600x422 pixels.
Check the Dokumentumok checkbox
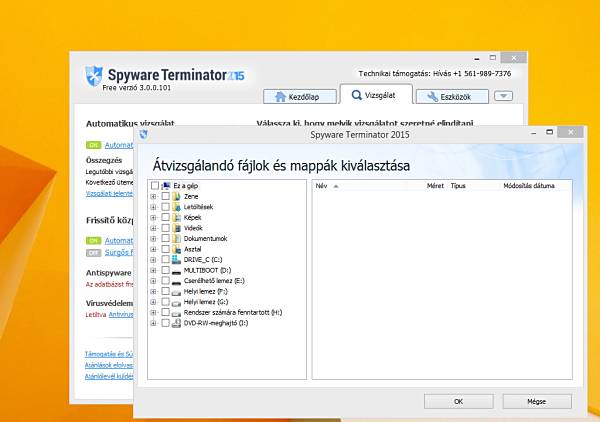pyautogui.click(x=165, y=238)
